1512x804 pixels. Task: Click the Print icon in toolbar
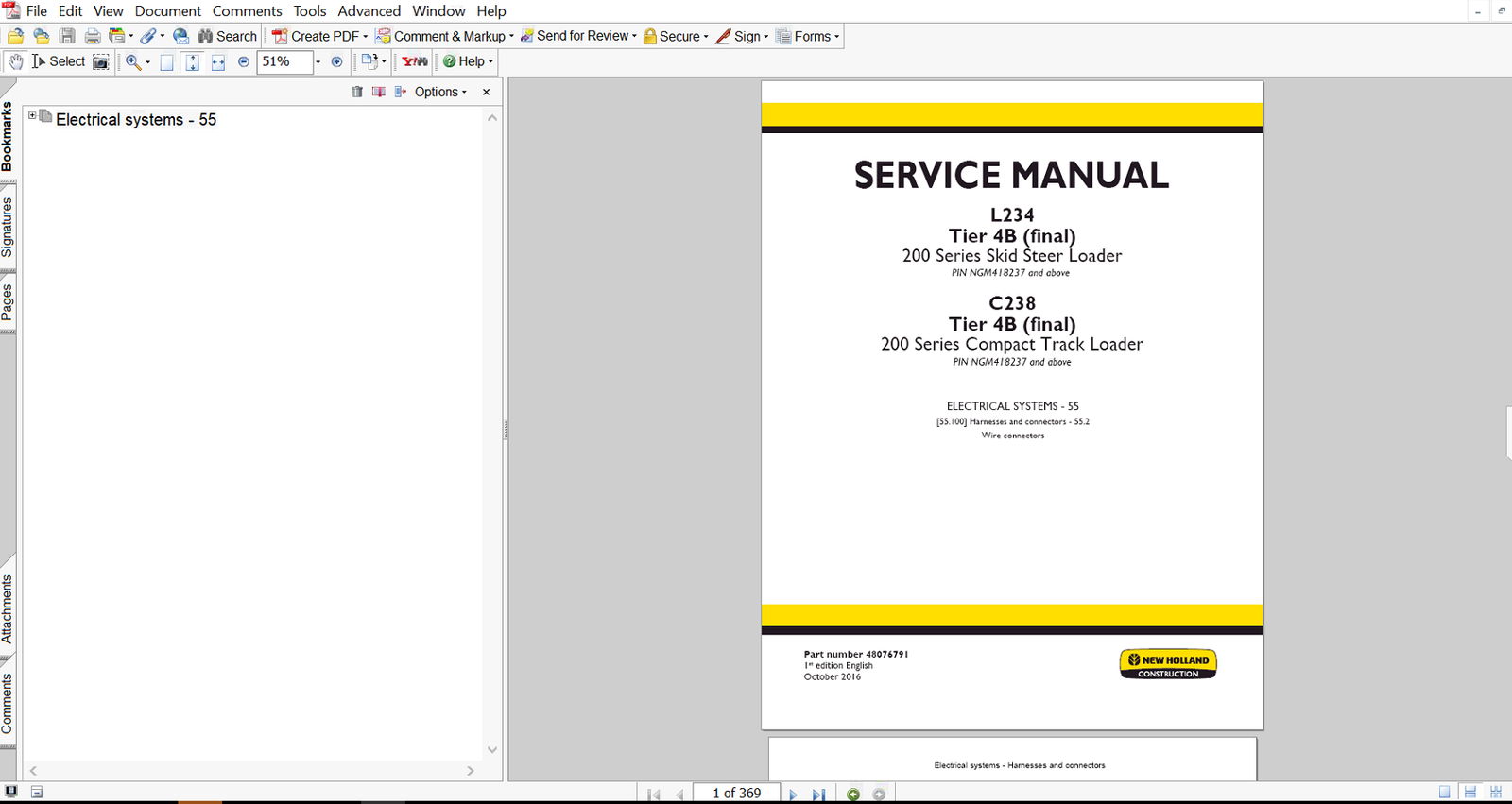[93, 36]
